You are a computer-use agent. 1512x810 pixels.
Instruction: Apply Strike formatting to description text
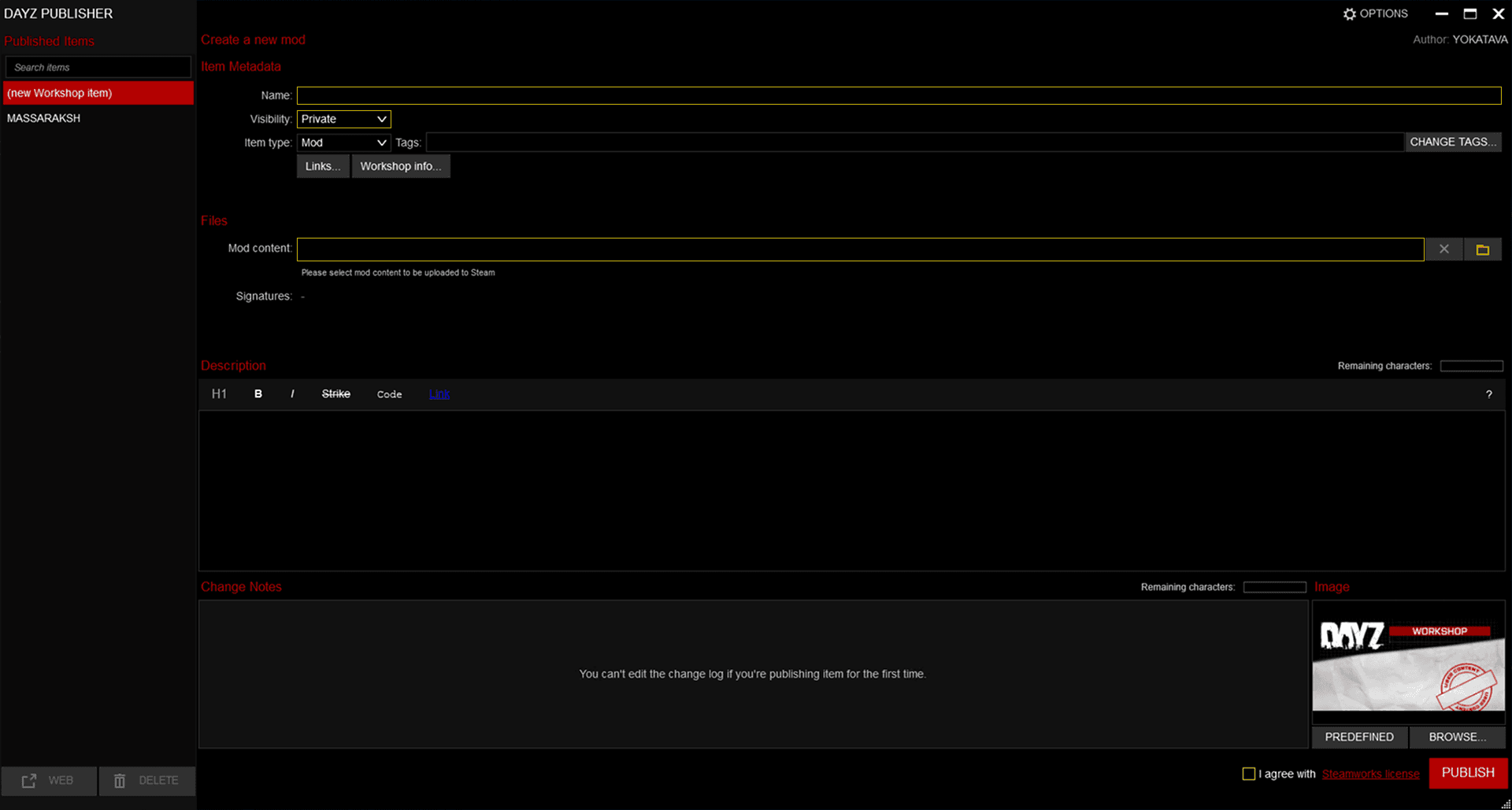[x=335, y=394]
